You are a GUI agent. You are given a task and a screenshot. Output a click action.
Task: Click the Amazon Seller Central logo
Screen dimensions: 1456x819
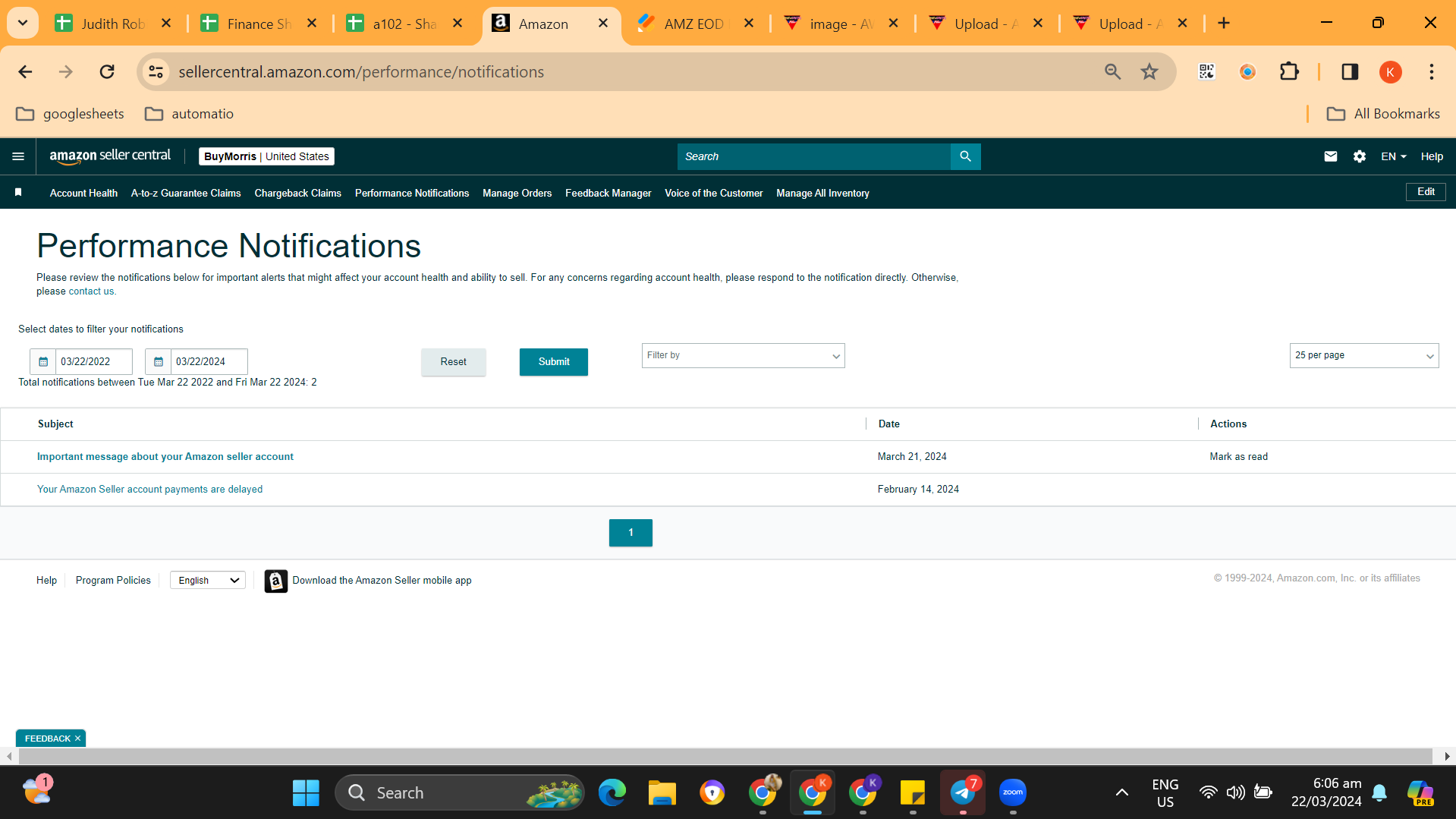point(110,156)
